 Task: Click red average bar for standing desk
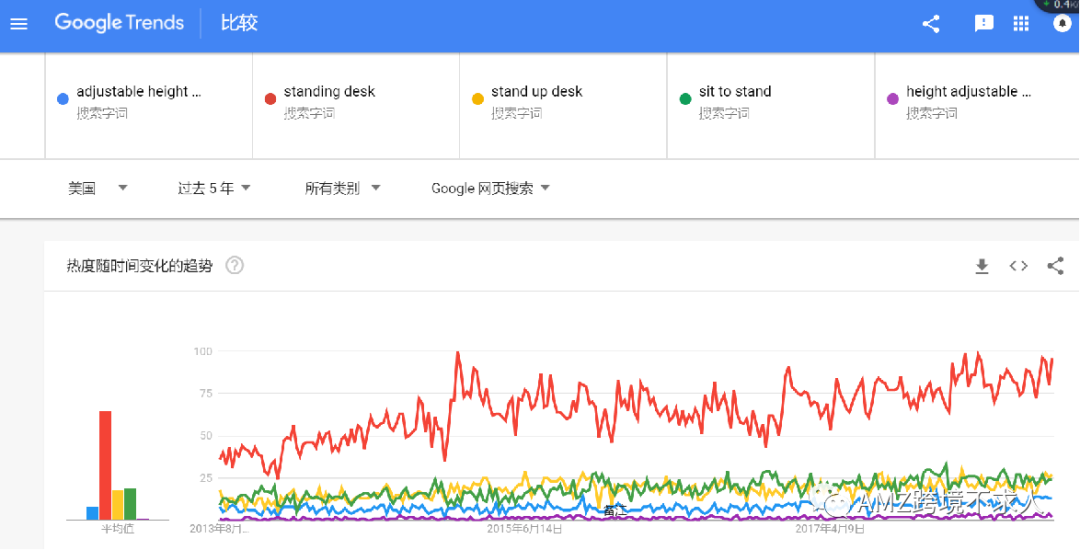105,465
